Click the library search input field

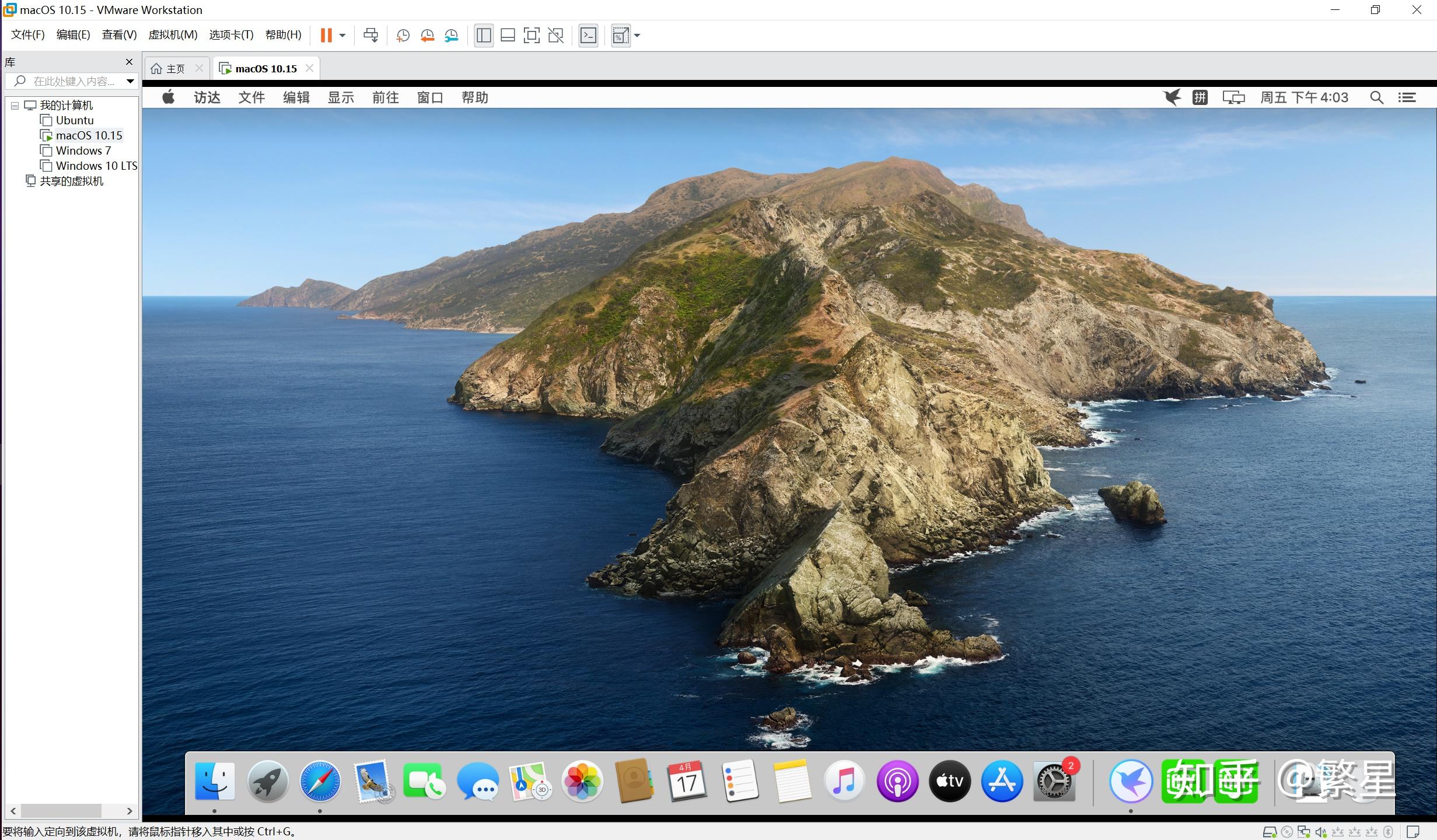[73, 81]
